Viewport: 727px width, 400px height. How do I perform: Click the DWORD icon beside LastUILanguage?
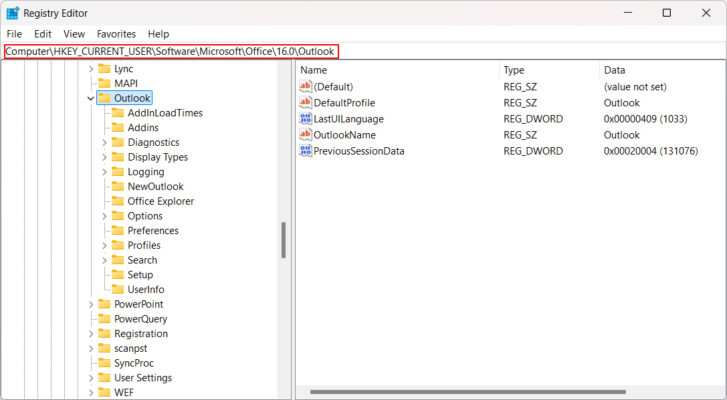[x=306, y=119]
